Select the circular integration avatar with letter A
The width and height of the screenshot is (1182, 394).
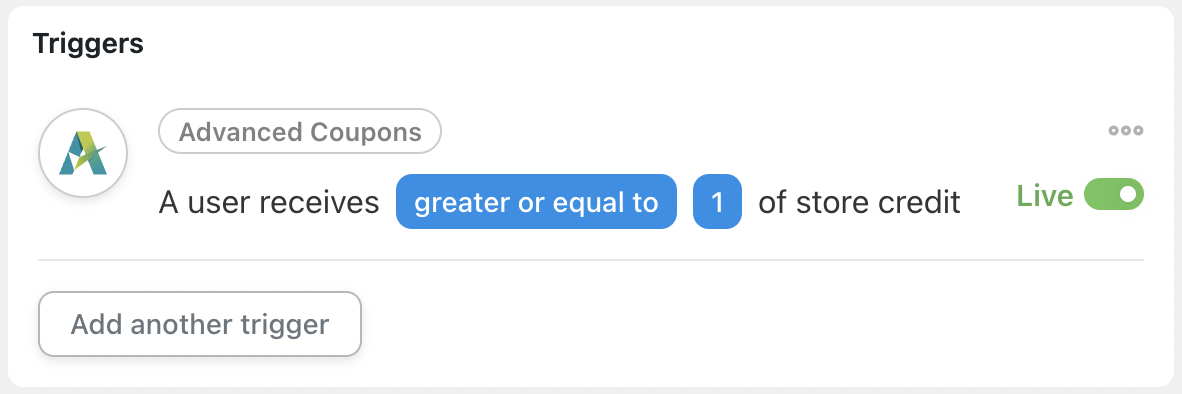click(83, 153)
